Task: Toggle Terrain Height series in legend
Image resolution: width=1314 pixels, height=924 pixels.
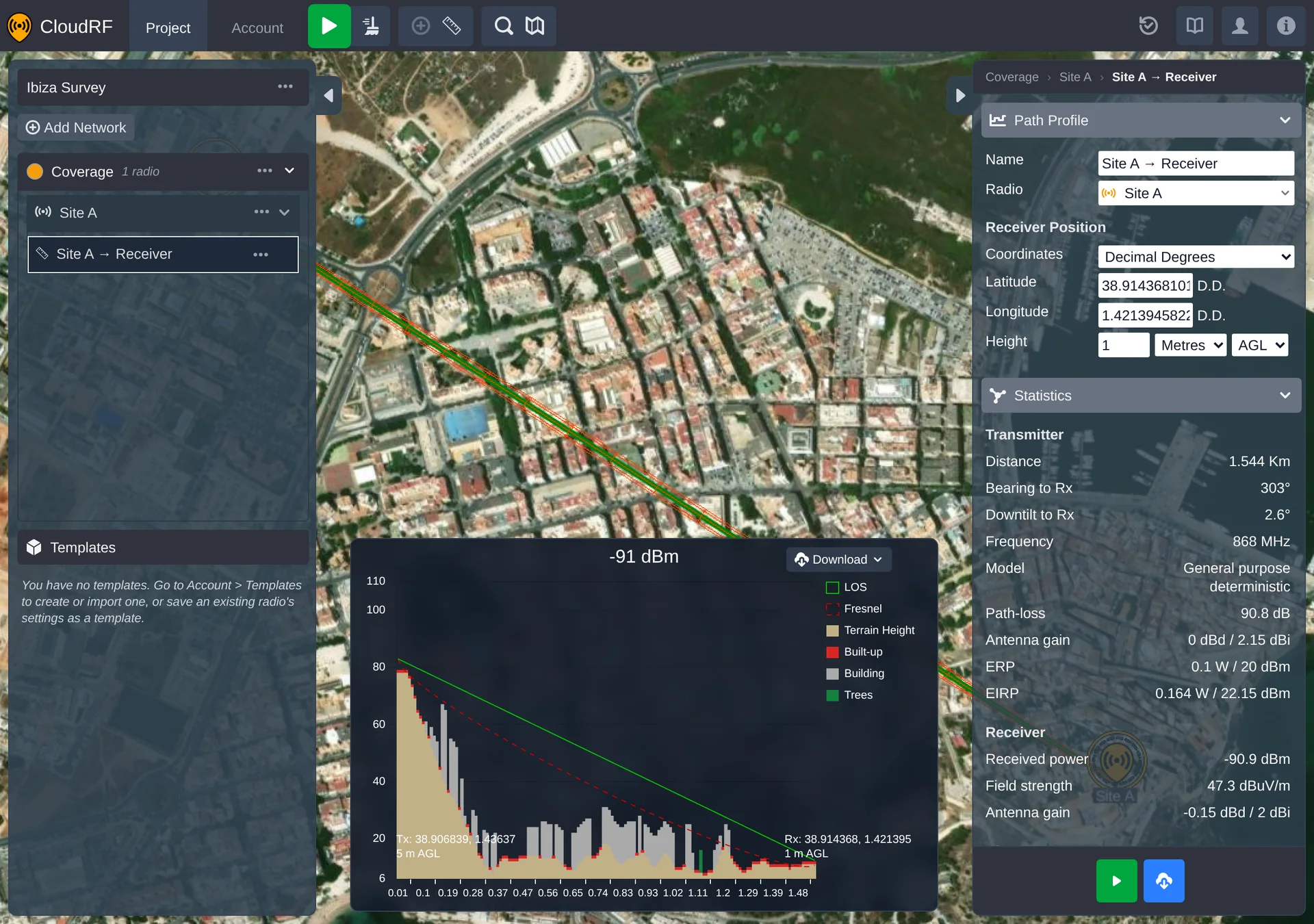Action: pos(871,630)
